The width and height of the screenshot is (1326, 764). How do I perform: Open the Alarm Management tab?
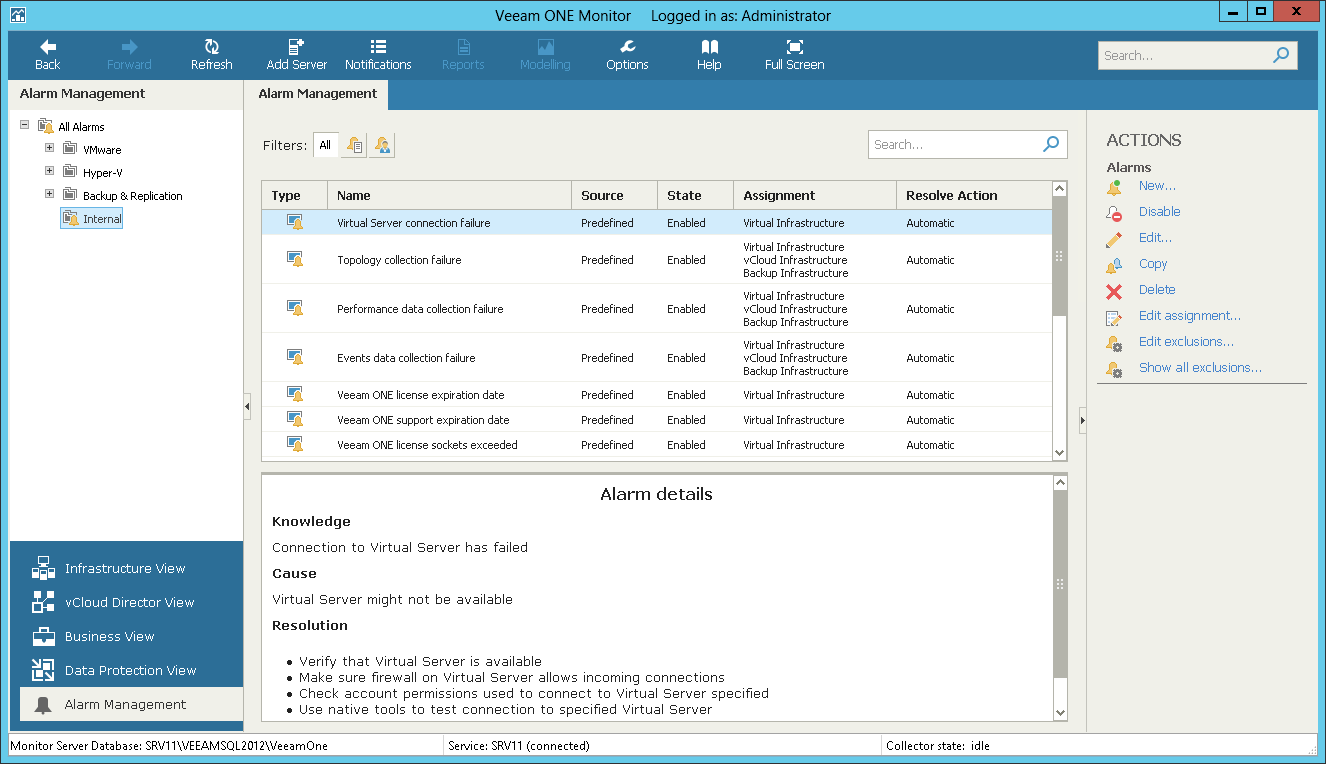coord(317,94)
